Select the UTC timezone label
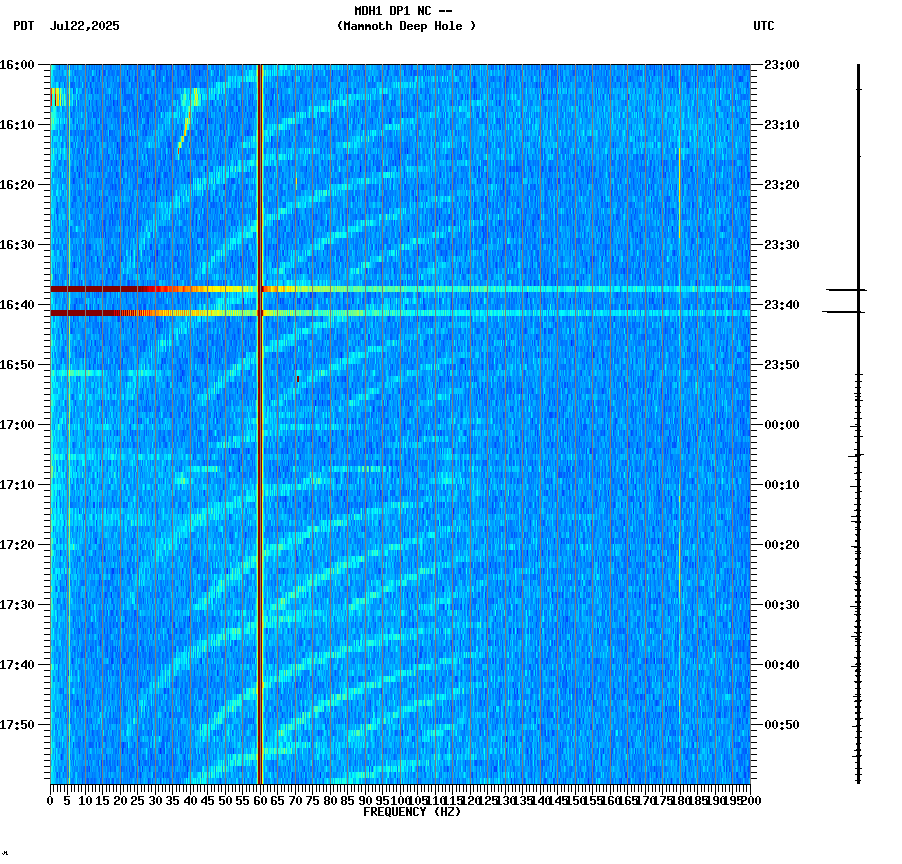Screen dimensions: 902x864 [x=763, y=27]
